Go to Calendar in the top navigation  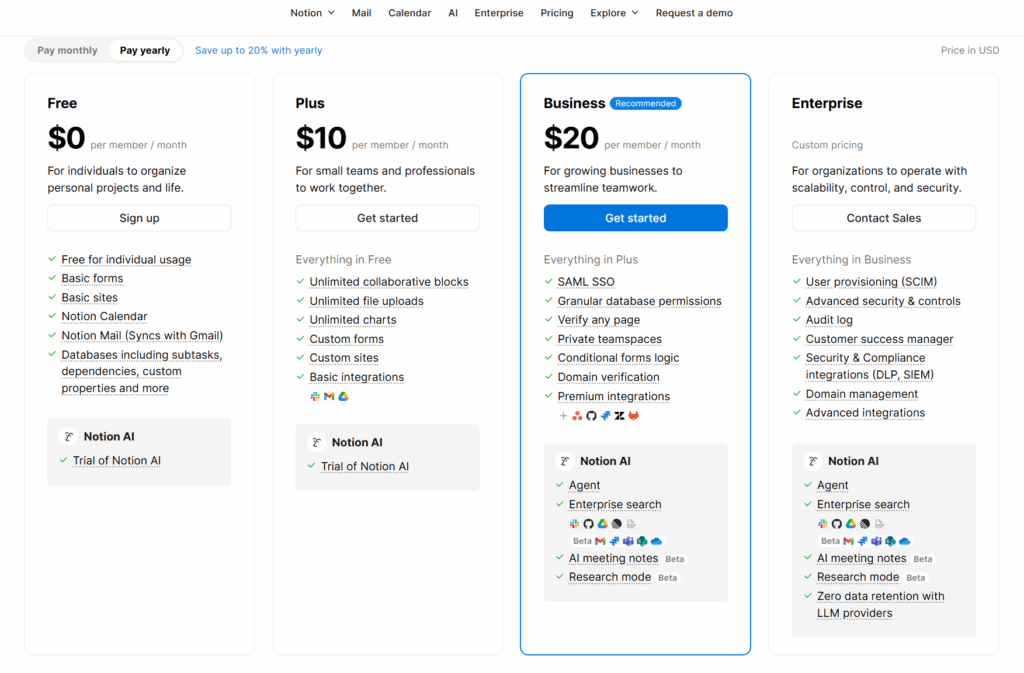pos(409,13)
